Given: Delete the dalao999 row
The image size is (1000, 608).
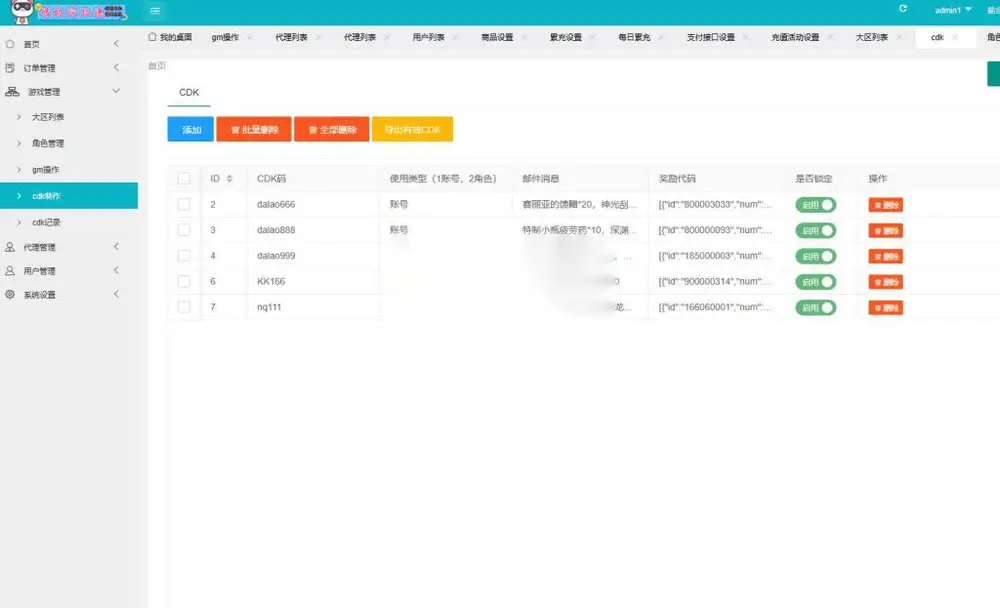Looking at the screenshot, I should 886,256.
